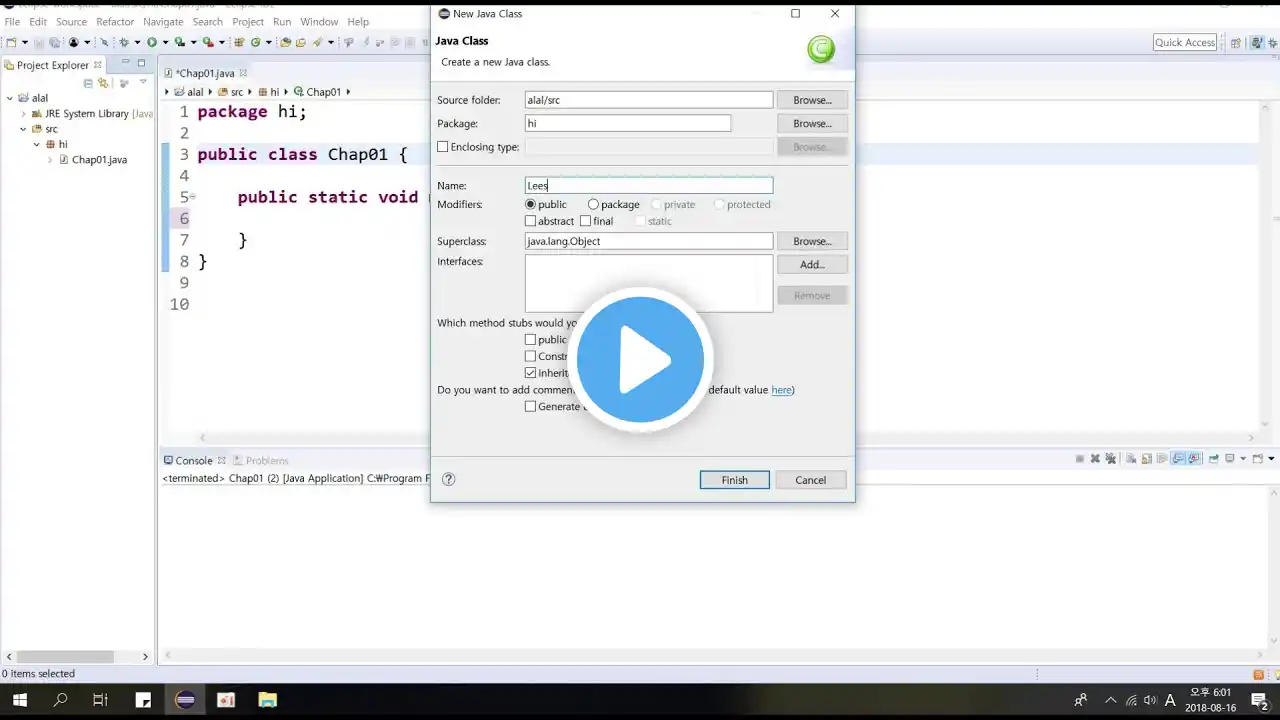This screenshot has width=1280, height=720.
Task: Check the public static void main stub
Action: (x=531, y=339)
